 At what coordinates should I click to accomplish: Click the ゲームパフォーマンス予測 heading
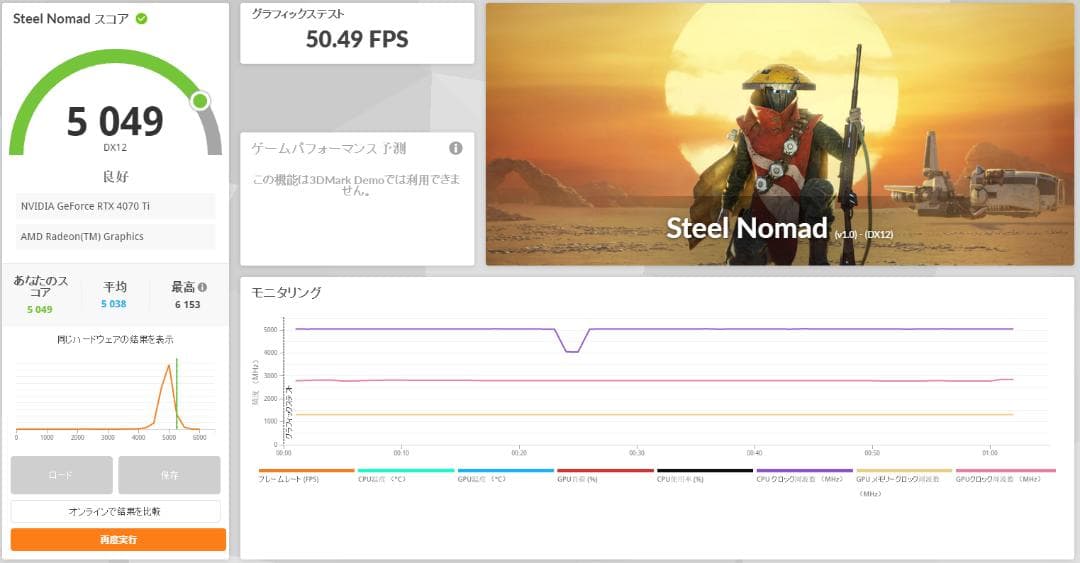tap(328, 148)
